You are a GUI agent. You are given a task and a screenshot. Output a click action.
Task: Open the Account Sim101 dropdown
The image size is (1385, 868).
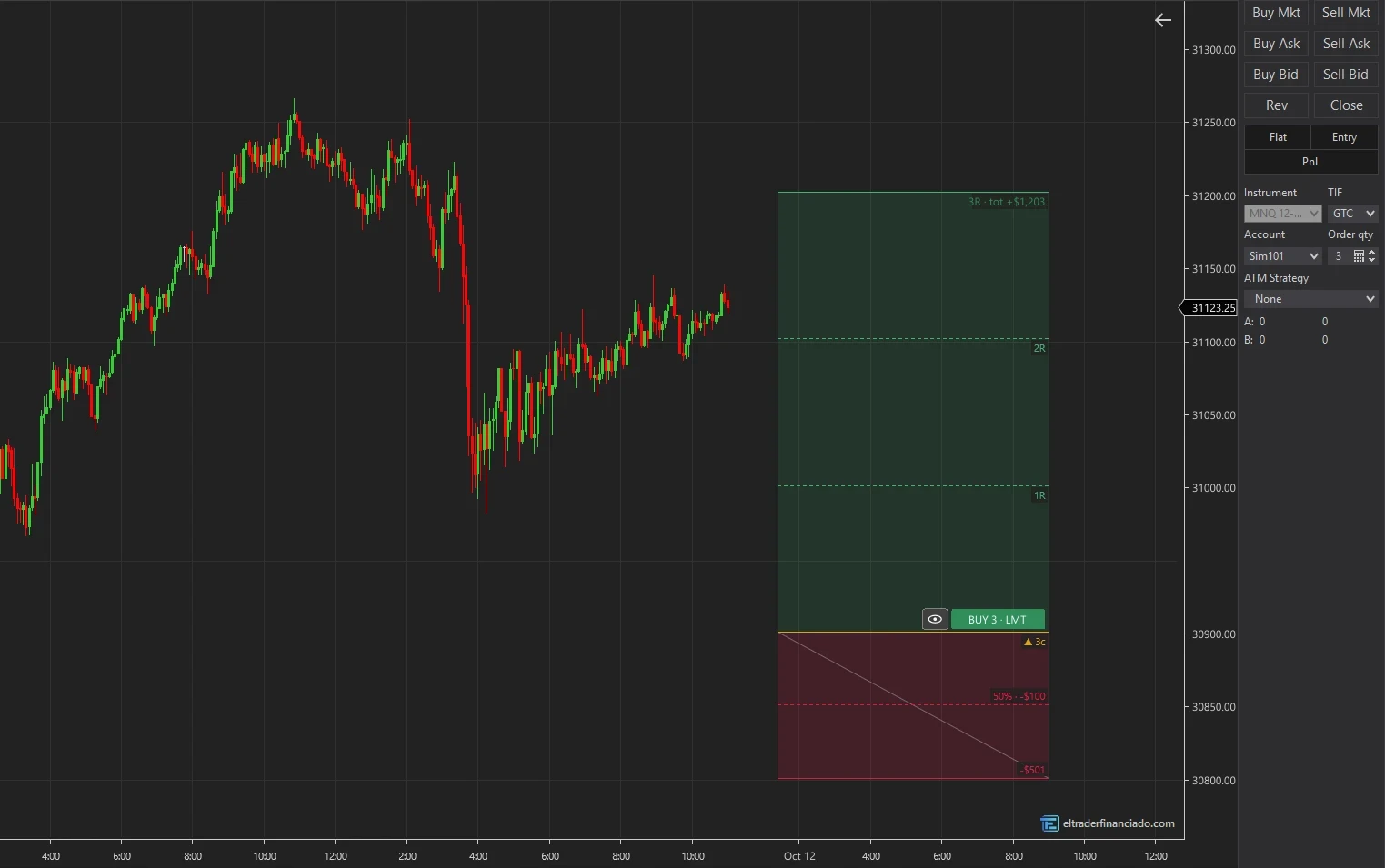click(1282, 256)
